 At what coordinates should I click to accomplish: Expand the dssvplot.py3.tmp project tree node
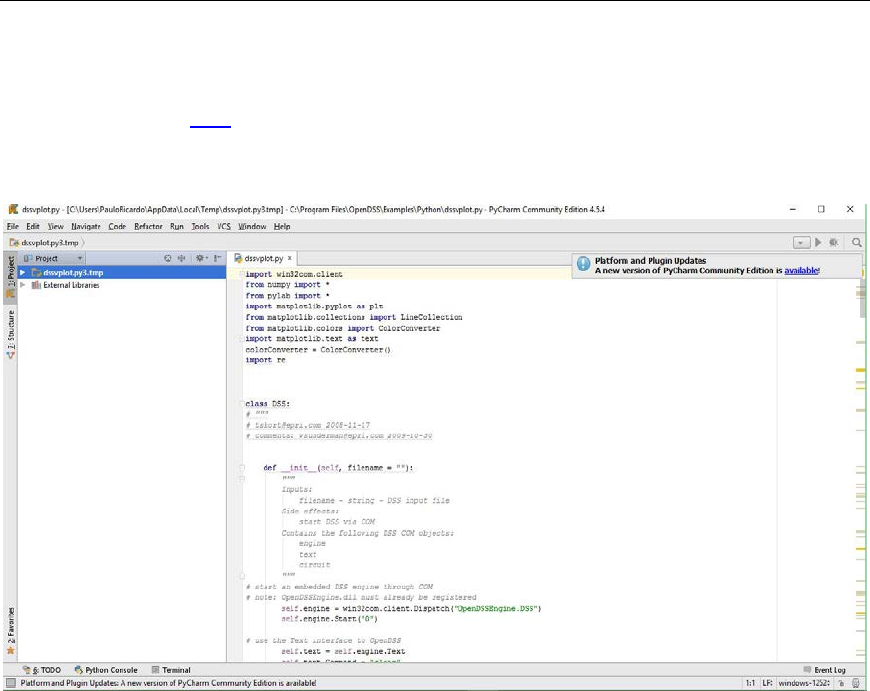[x=23, y=272]
